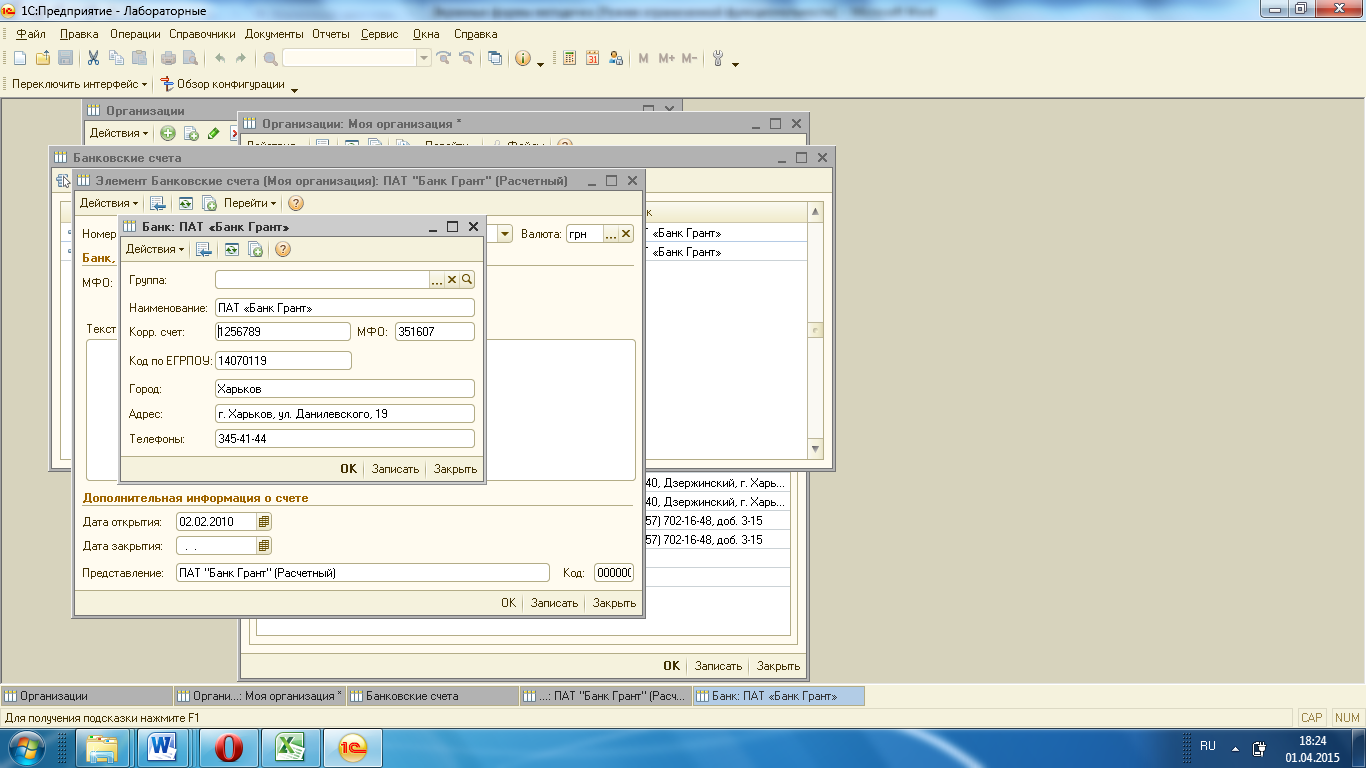Click Обзор конфигурации button

tap(222, 84)
